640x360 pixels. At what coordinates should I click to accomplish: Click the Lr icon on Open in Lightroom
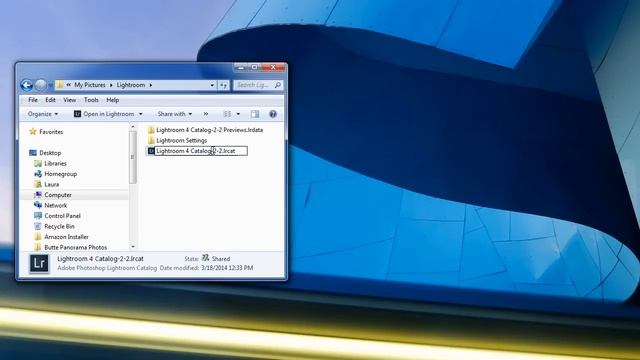tap(77, 114)
